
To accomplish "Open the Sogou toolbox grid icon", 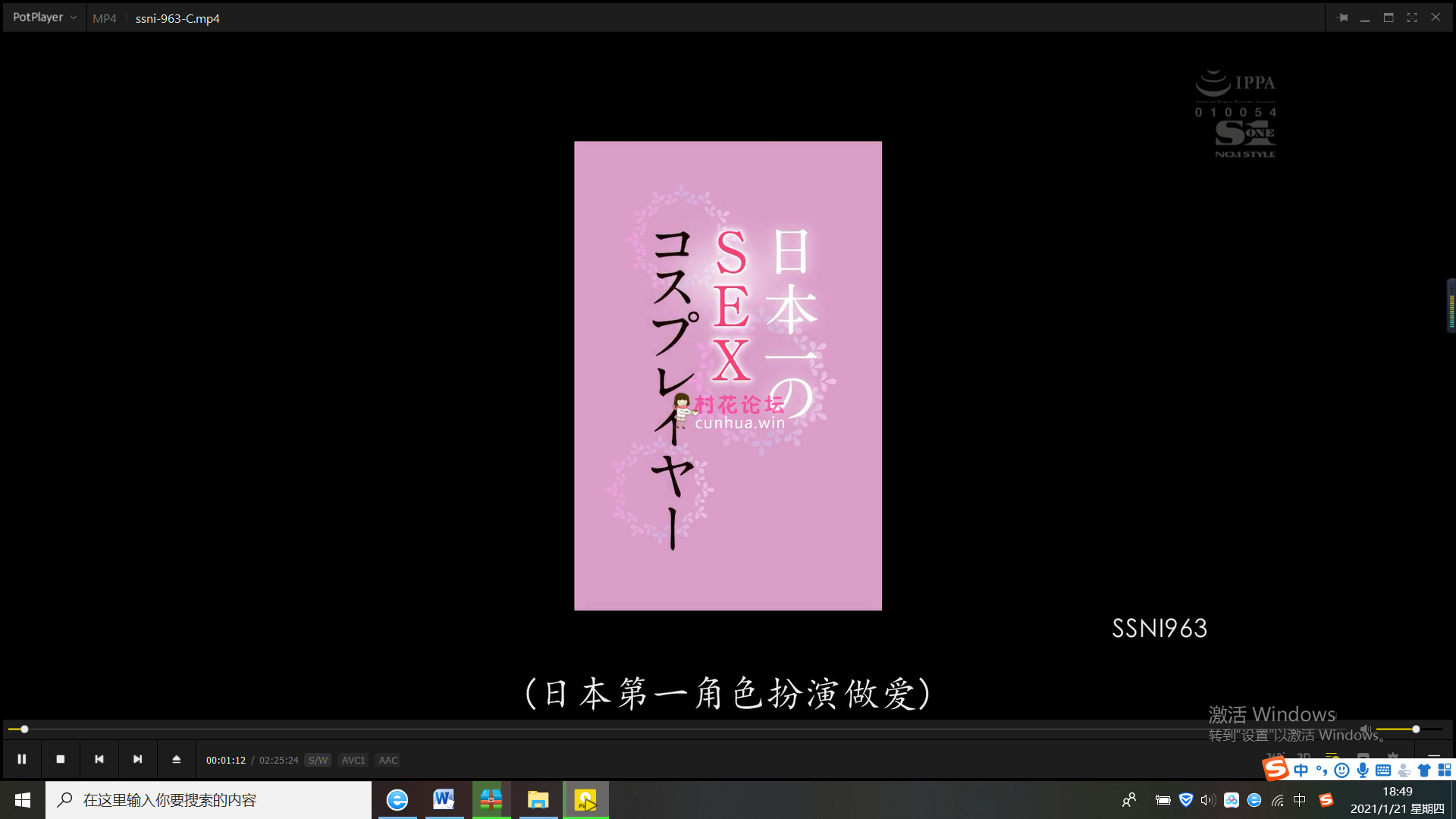I will pyautogui.click(x=1445, y=770).
